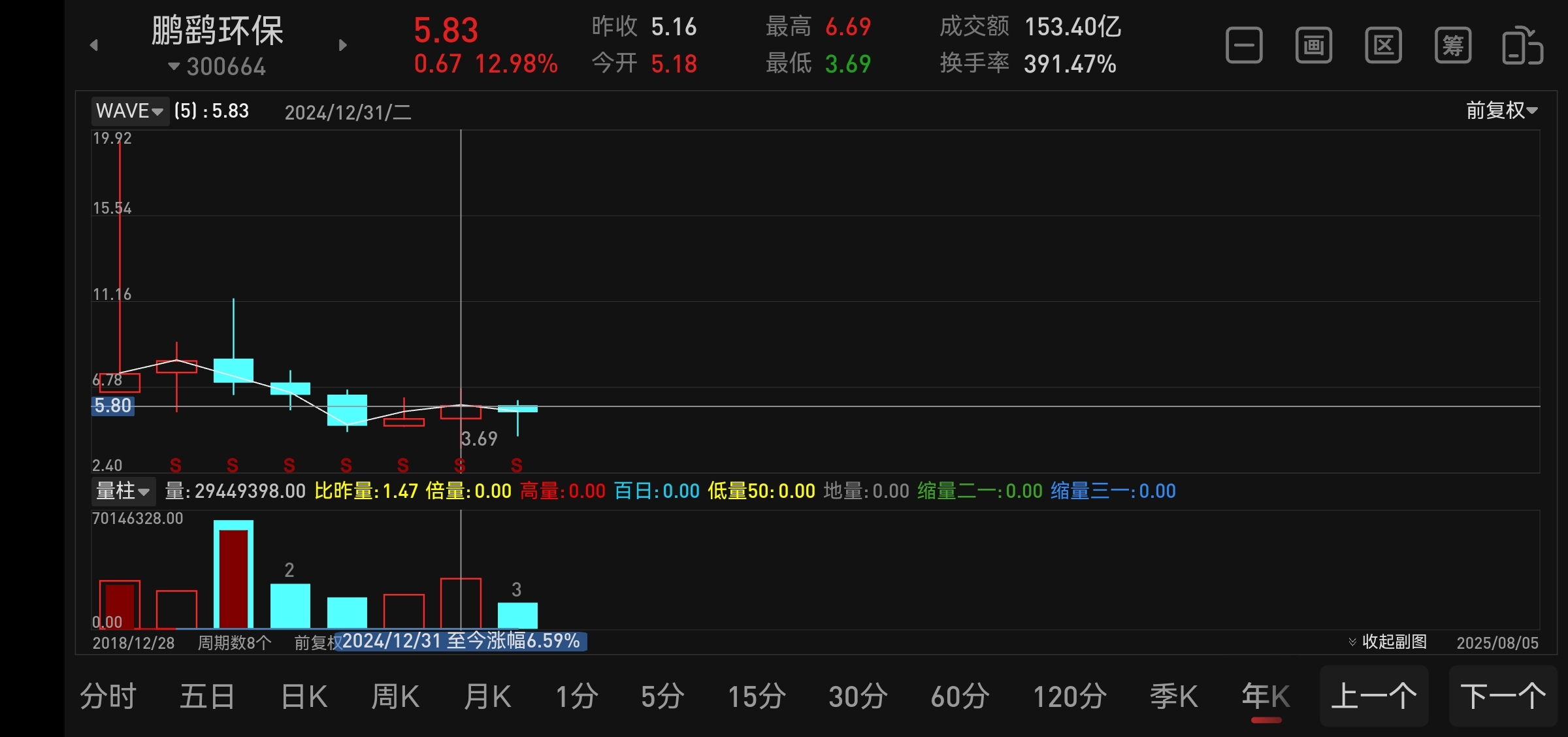Tap the screen rotate device icon

pos(1522,46)
